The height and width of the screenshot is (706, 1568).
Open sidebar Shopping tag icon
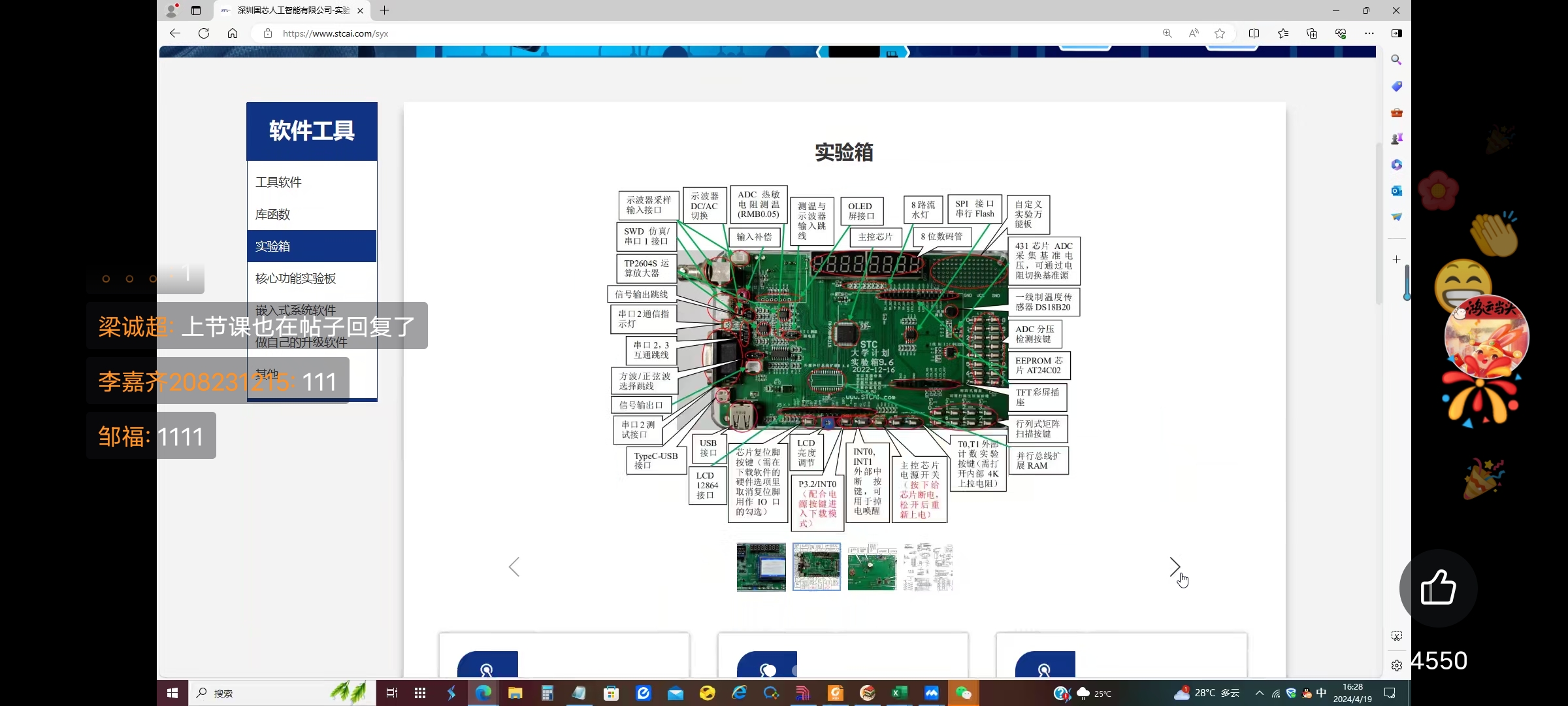1396,86
